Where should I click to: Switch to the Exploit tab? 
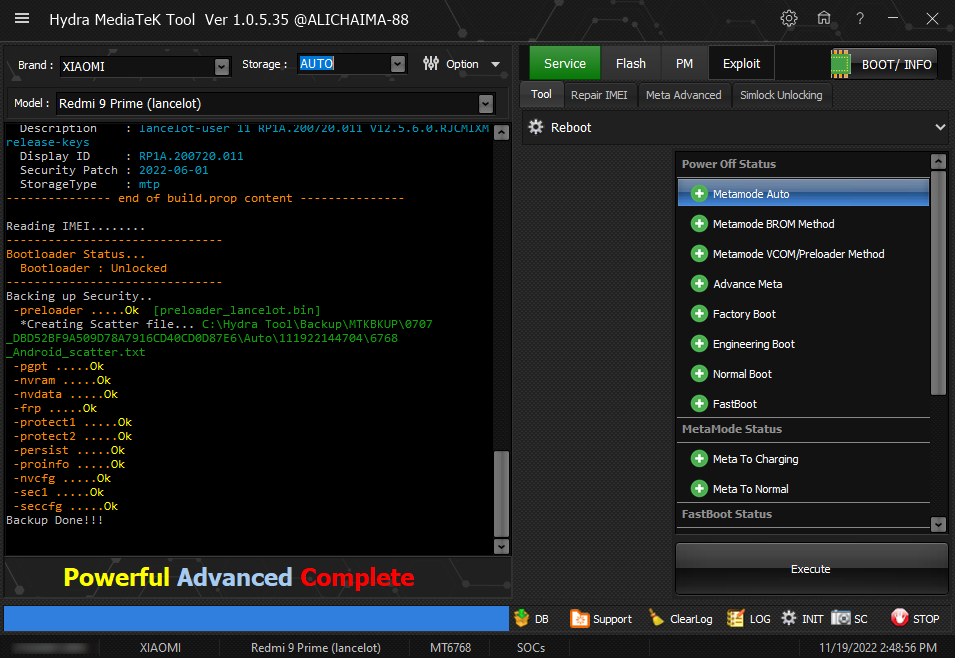click(741, 63)
